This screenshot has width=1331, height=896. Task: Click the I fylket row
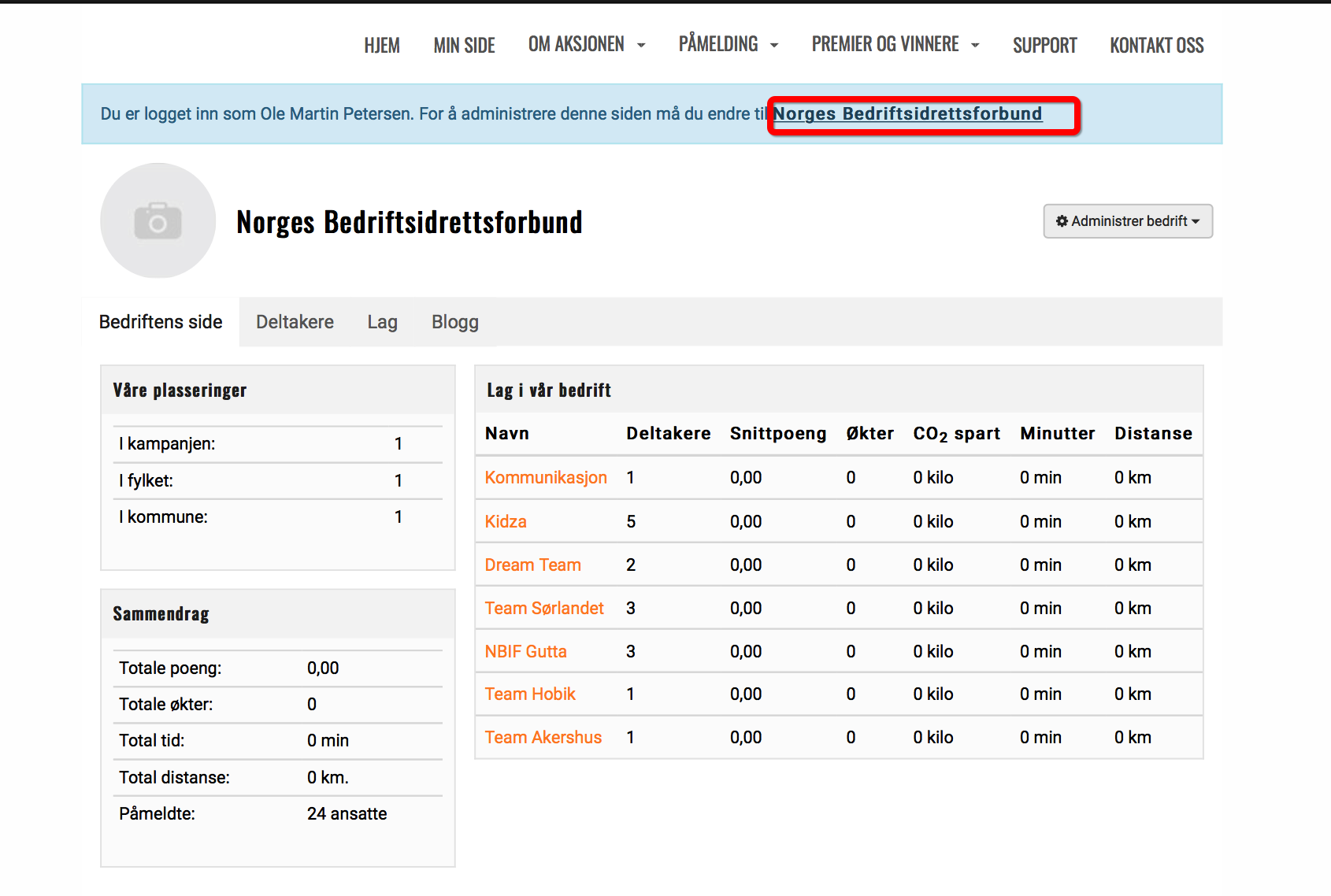coord(278,480)
